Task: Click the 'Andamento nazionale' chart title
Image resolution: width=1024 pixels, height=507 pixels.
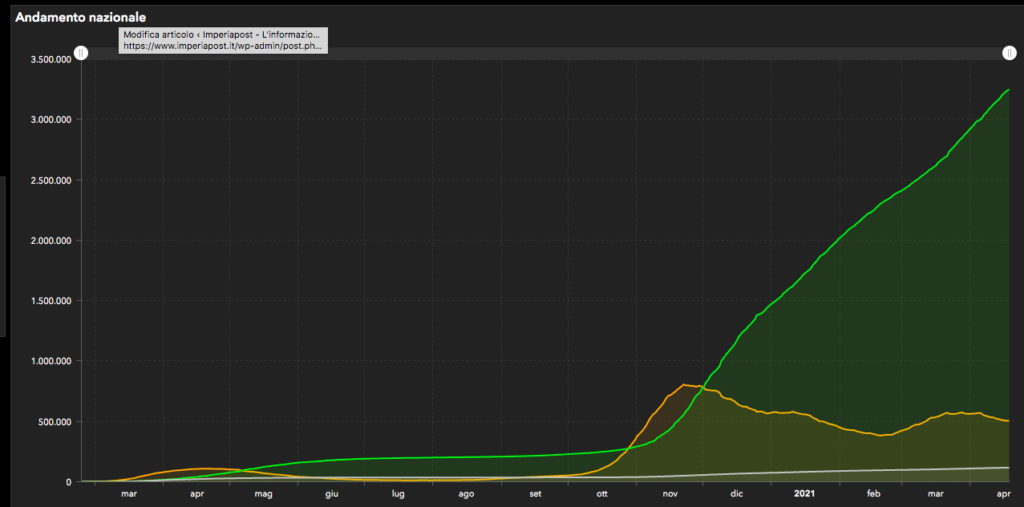Action: (80, 18)
